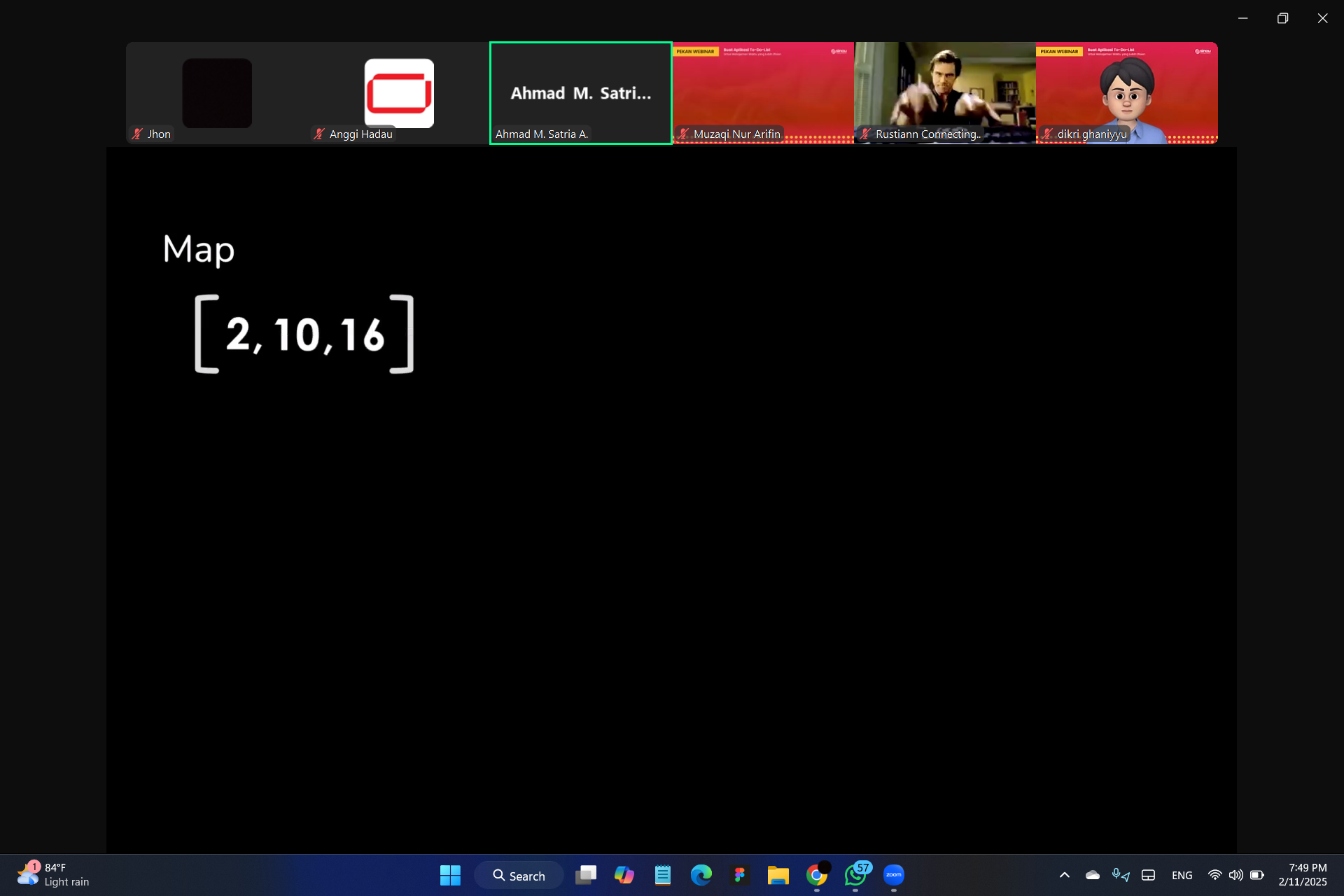Click Rustiann's muted microphone icon
Viewport: 1344px width, 896px height.
point(865,134)
